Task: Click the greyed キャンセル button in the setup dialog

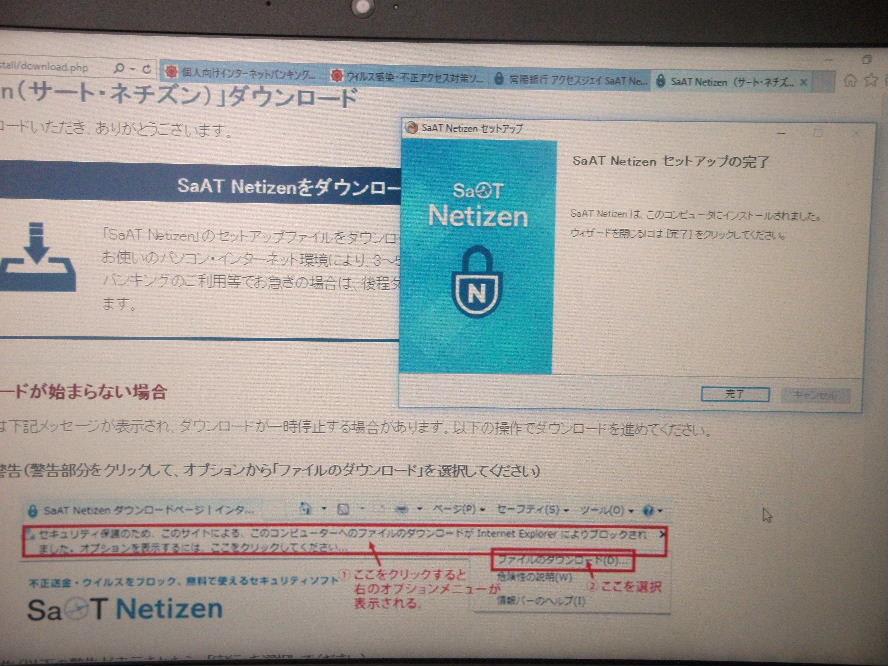Action: [x=815, y=395]
